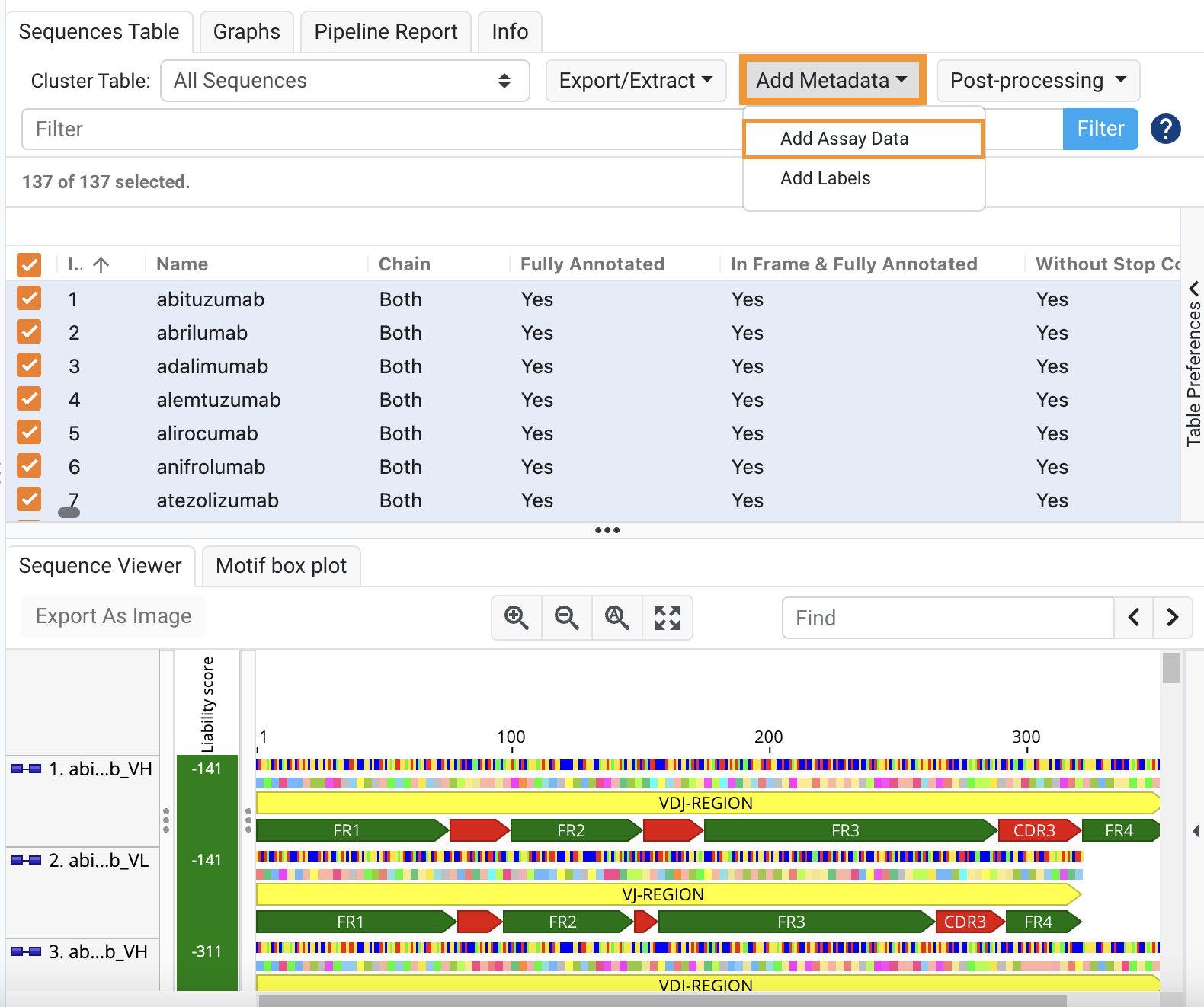Switch to the Graphs tab

(x=247, y=32)
